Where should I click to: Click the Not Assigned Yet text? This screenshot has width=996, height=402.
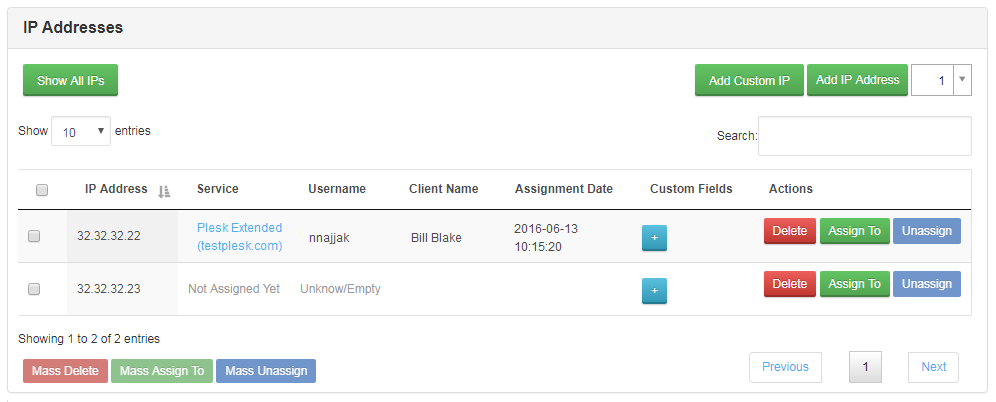pyautogui.click(x=234, y=289)
